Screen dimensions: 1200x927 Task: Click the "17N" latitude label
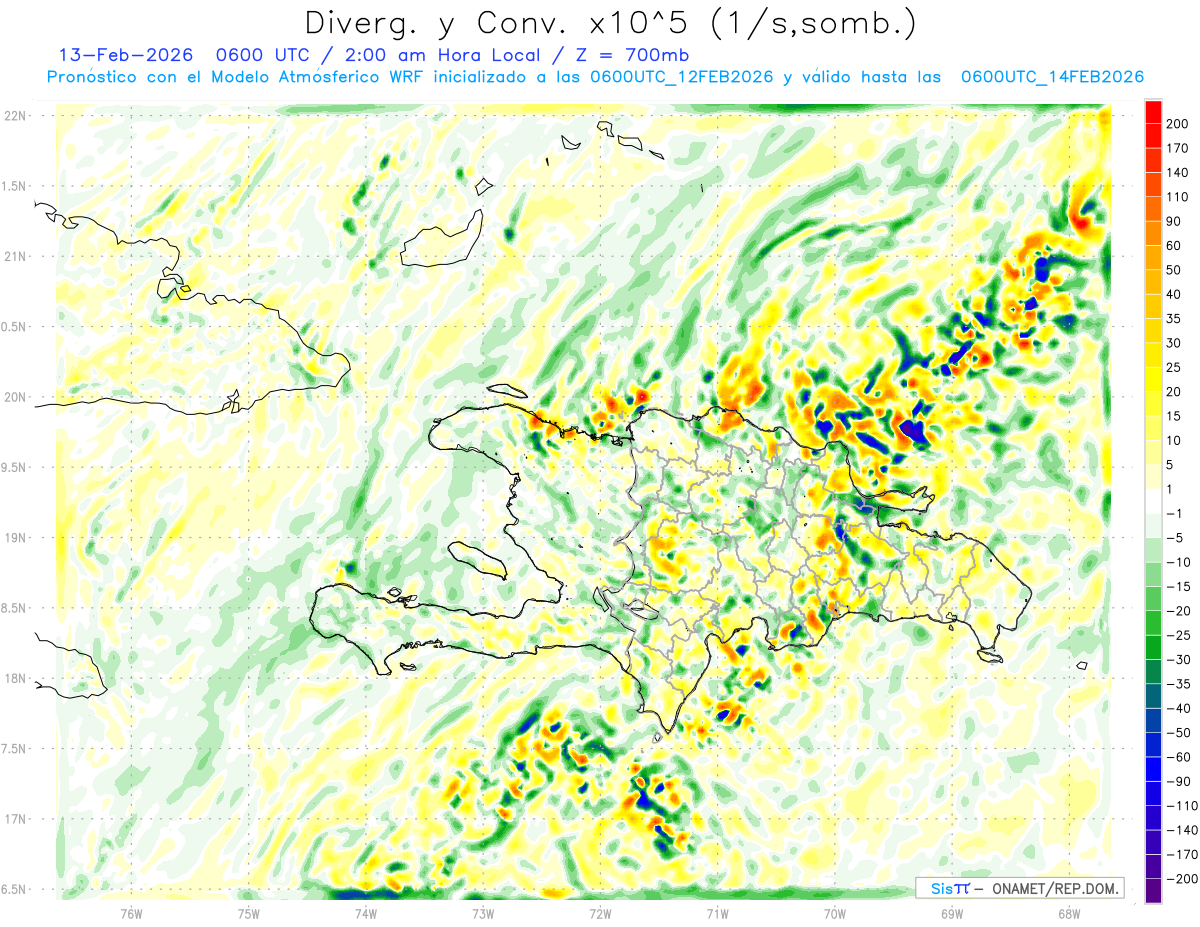(15, 819)
